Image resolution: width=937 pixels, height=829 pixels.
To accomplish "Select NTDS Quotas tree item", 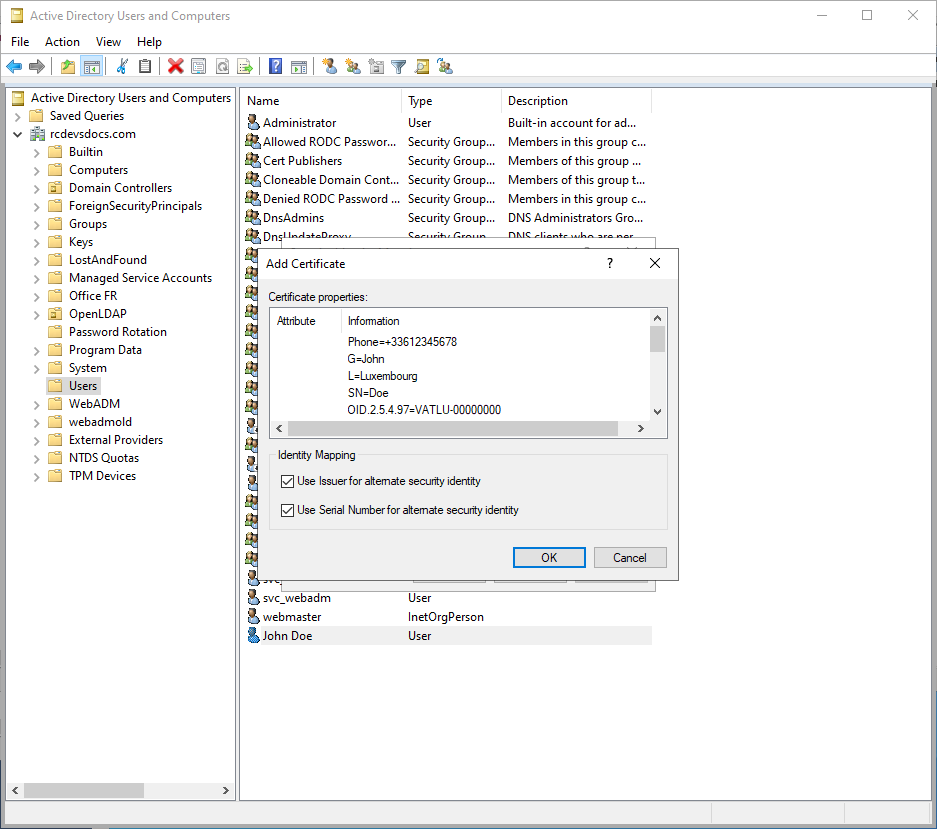I will click(104, 458).
